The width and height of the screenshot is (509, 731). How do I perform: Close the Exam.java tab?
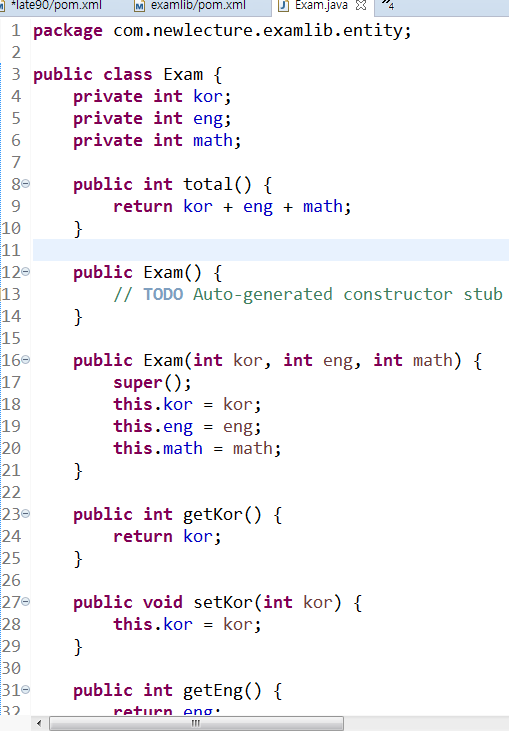tap(361, 6)
